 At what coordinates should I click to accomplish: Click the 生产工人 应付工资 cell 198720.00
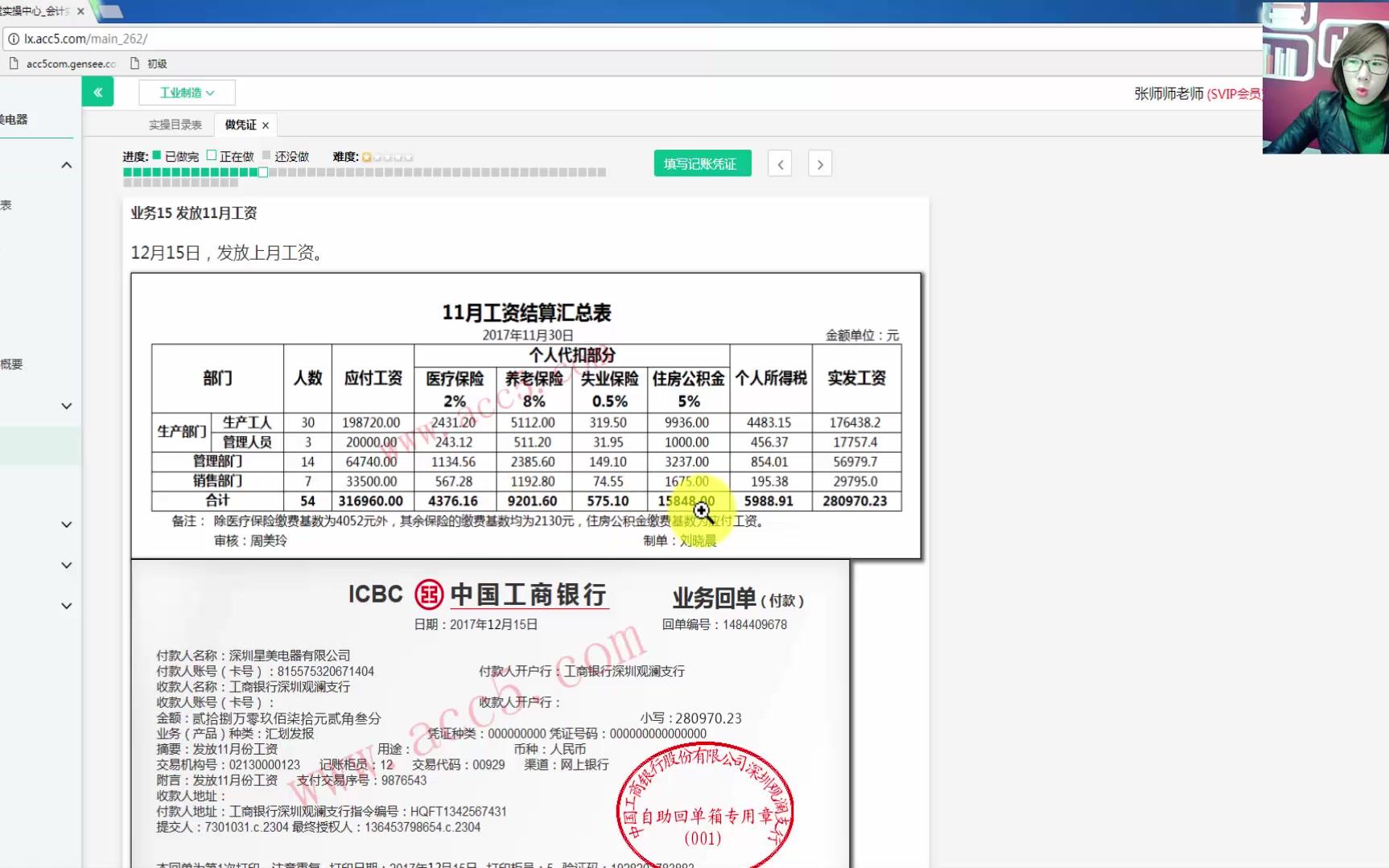click(371, 422)
